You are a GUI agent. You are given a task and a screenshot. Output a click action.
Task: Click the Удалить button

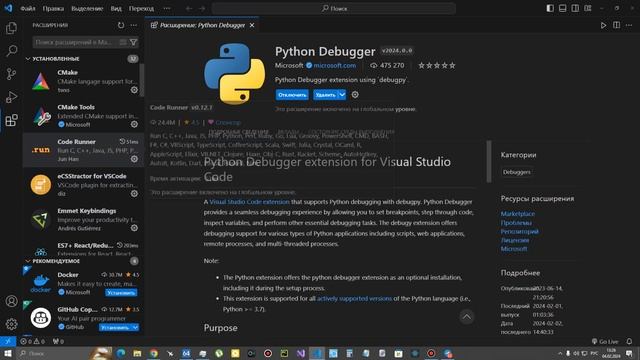[326, 95]
